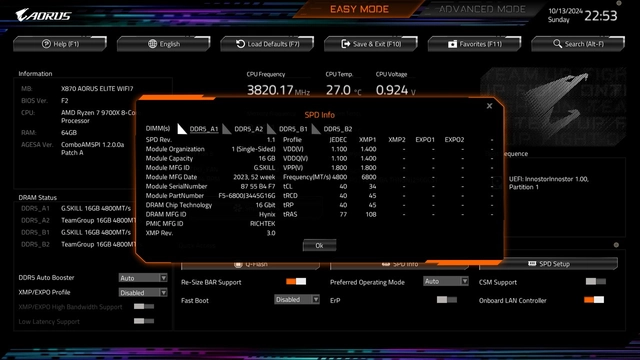Toggle Re-Size BAR Support switch

point(296,281)
